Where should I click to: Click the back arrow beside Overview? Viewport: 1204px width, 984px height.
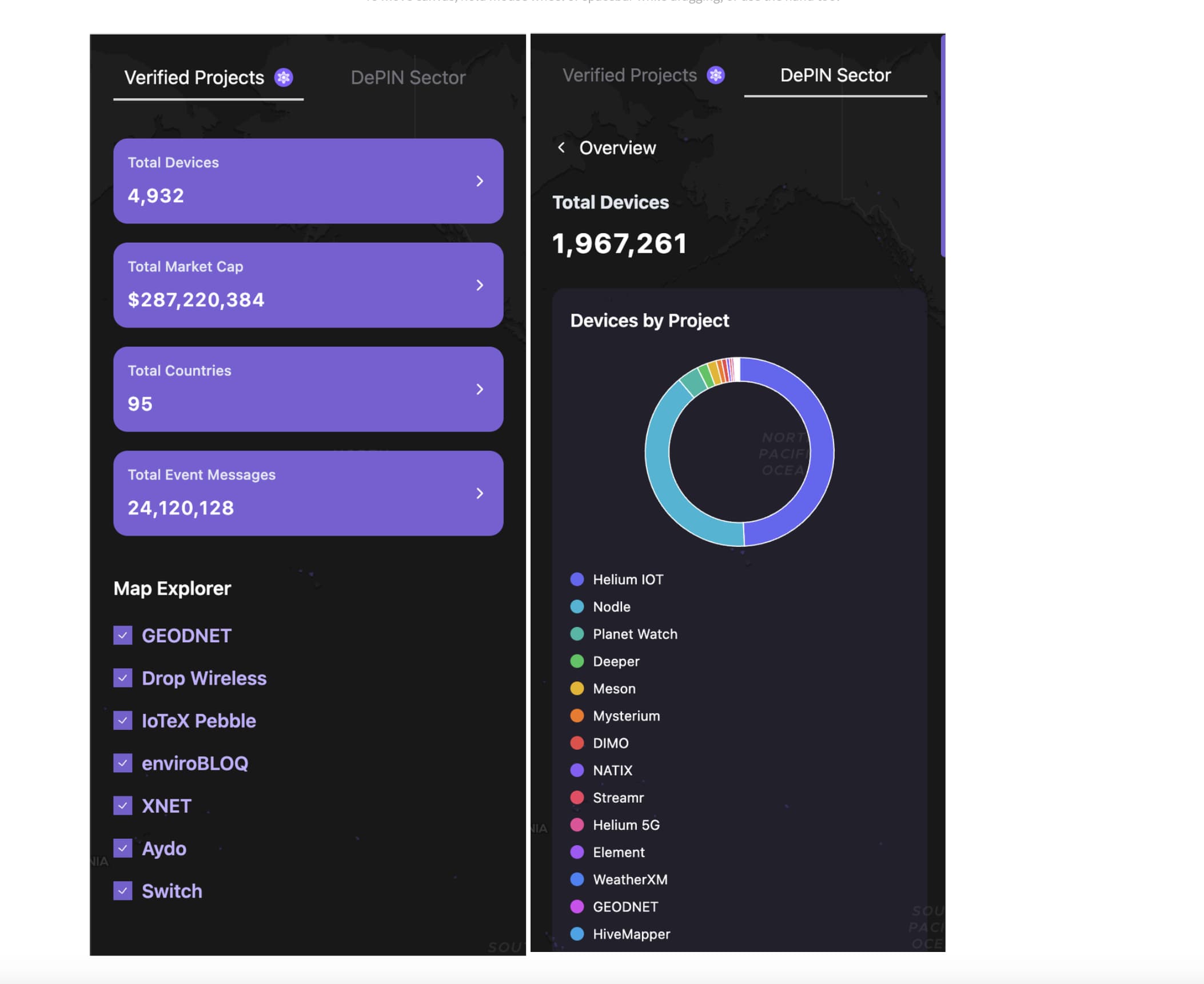[x=561, y=147]
